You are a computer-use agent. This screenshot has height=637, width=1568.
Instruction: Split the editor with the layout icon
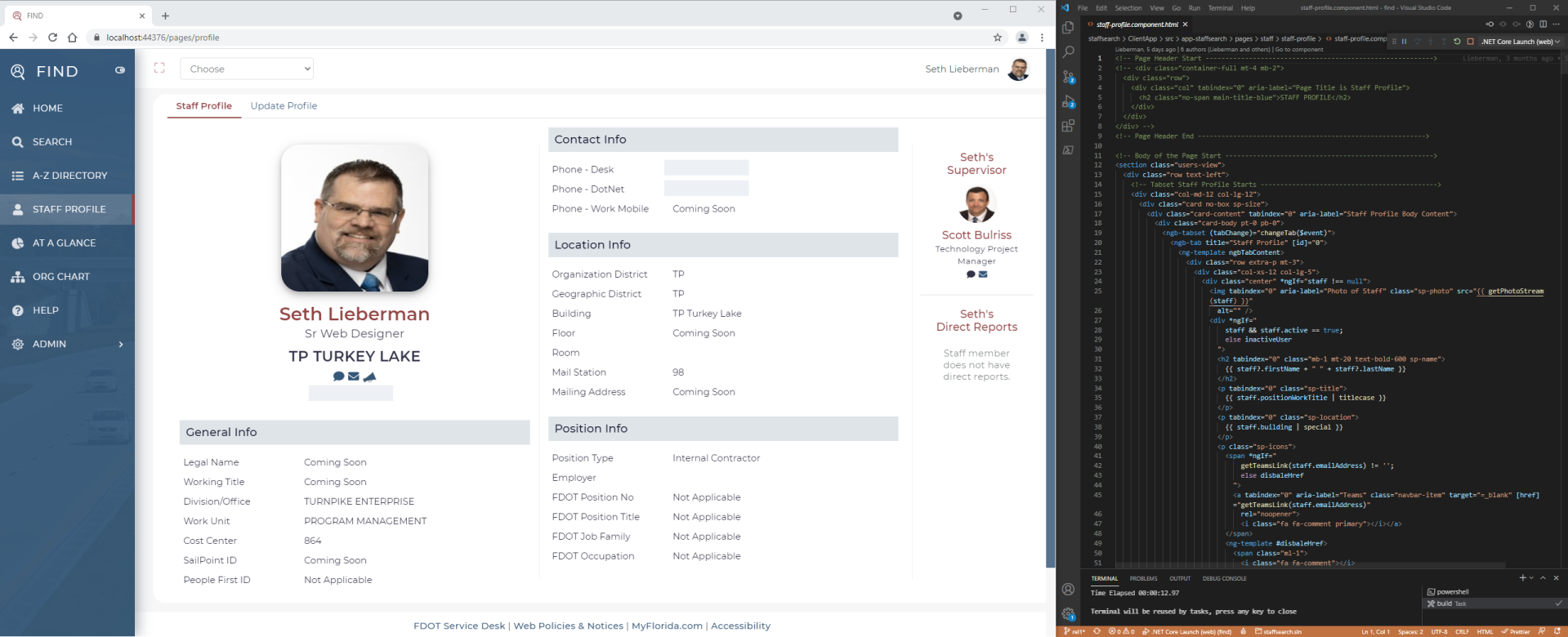pos(1543,24)
